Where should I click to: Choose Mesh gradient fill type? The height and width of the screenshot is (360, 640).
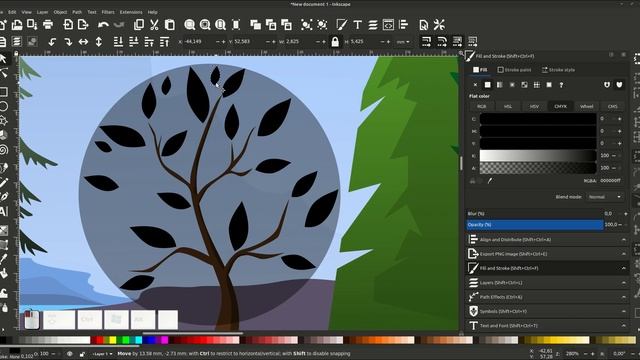pos(524,85)
